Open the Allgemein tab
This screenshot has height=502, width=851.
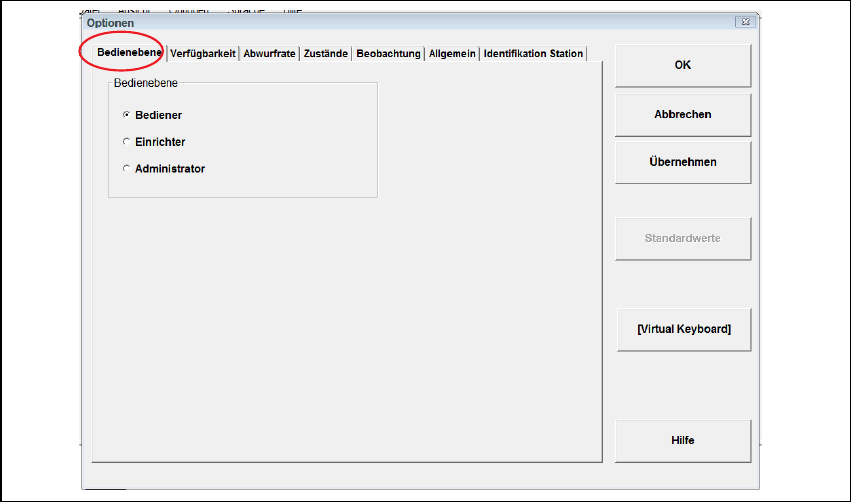[x=452, y=54]
